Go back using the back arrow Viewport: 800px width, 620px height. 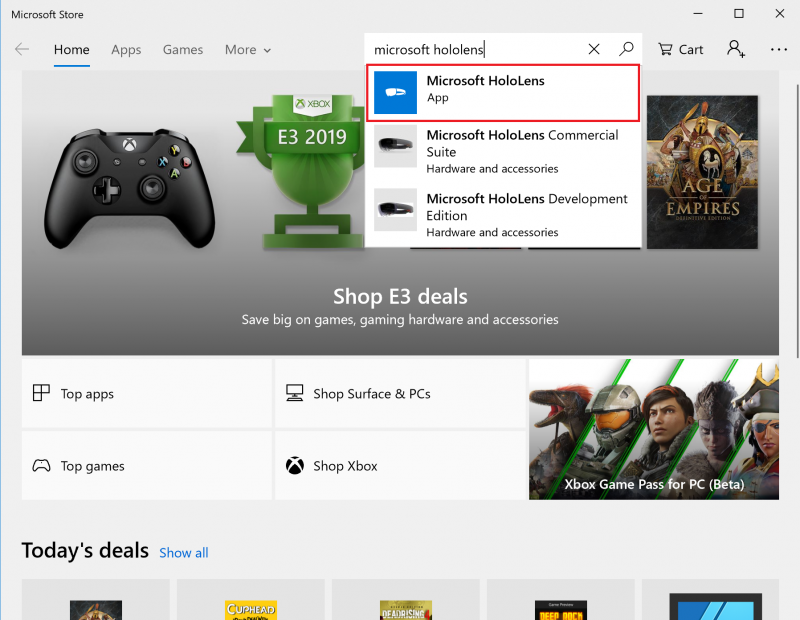coord(22,49)
